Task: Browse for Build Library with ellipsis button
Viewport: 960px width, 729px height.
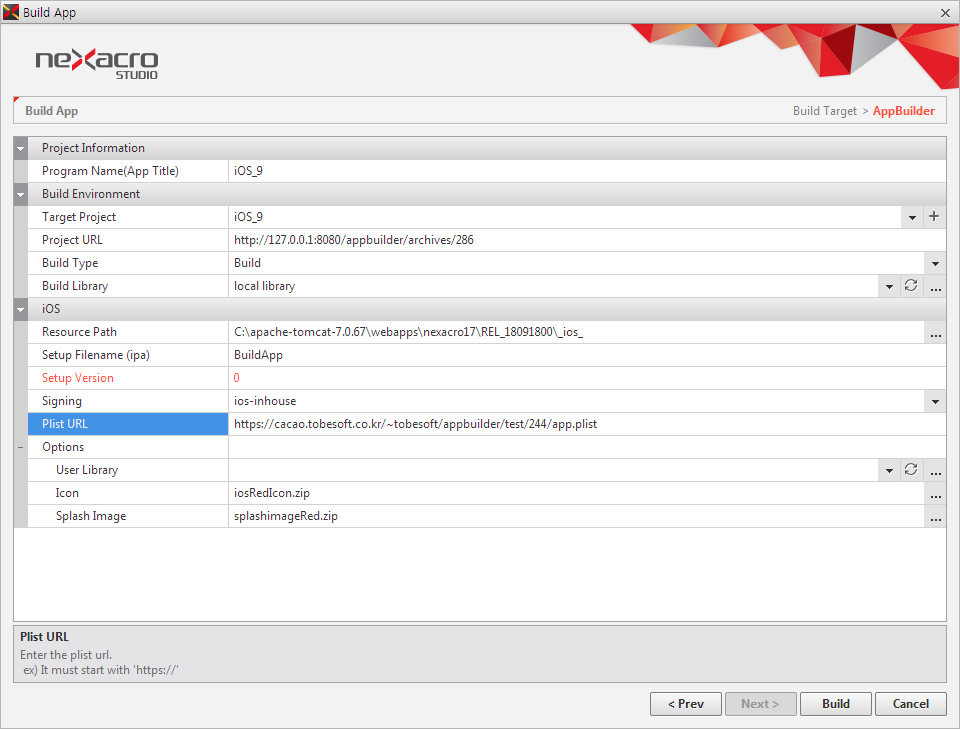Action: pyautogui.click(x=935, y=286)
